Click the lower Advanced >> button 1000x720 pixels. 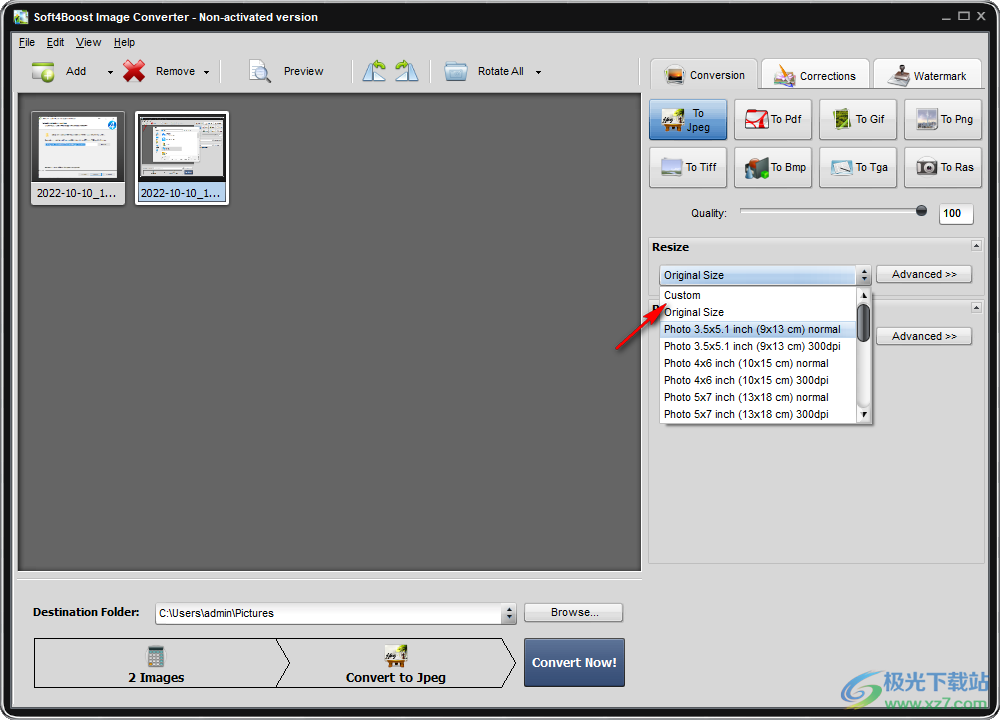[923, 336]
